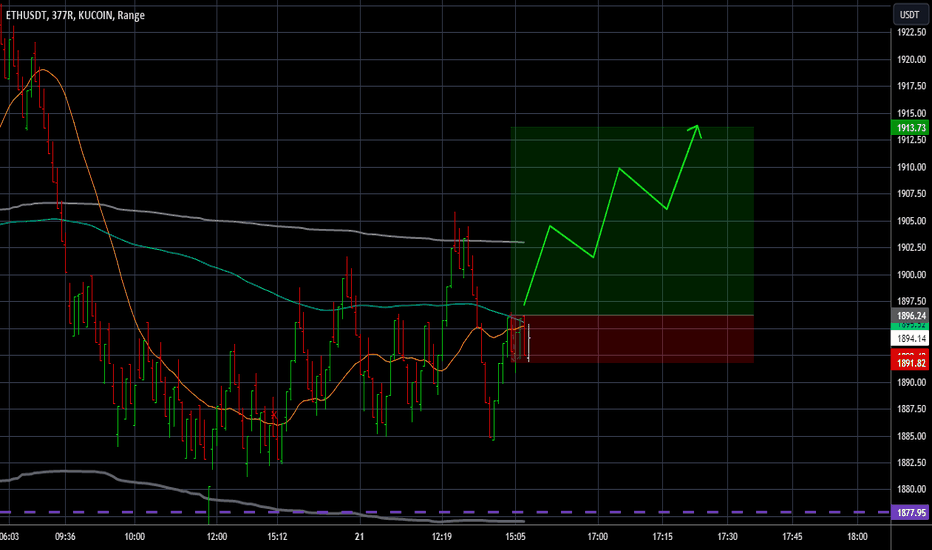The image size is (932, 550).
Task: Click the 1880.00 price axis value
Action: pos(911,489)
